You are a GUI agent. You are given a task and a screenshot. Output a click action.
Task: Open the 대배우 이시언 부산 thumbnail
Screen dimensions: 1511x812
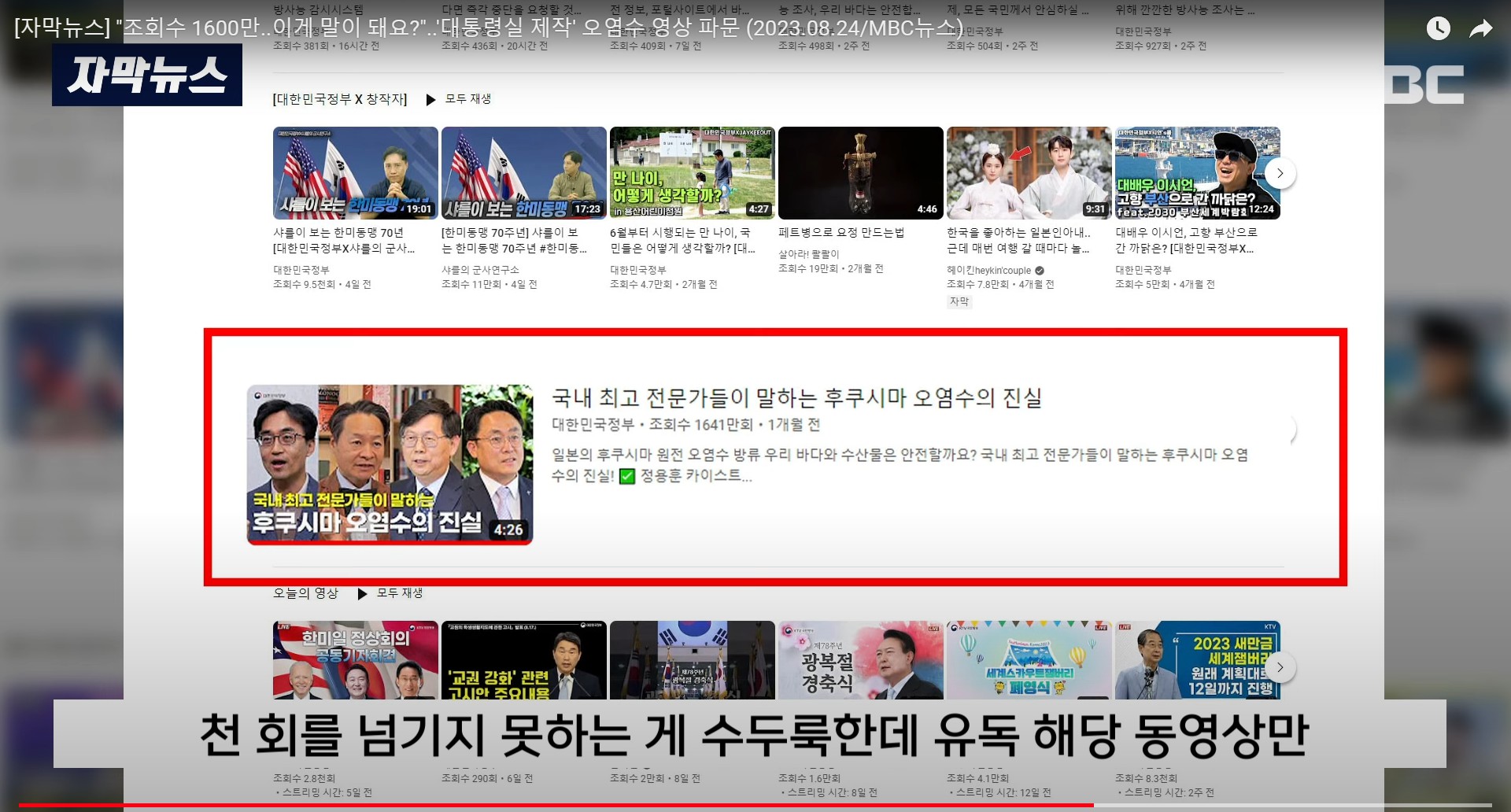pyautogui.click(x=1197, y=173)
